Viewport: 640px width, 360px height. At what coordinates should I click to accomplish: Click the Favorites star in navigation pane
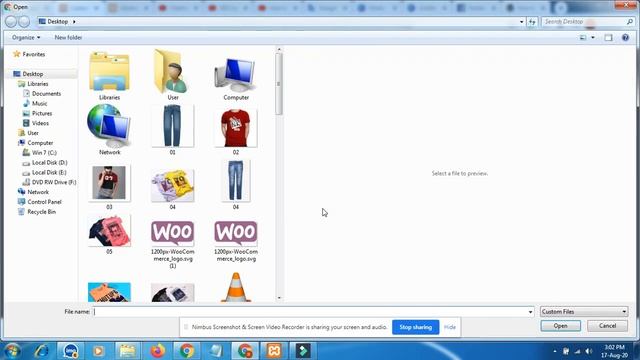tap(17, 54)
